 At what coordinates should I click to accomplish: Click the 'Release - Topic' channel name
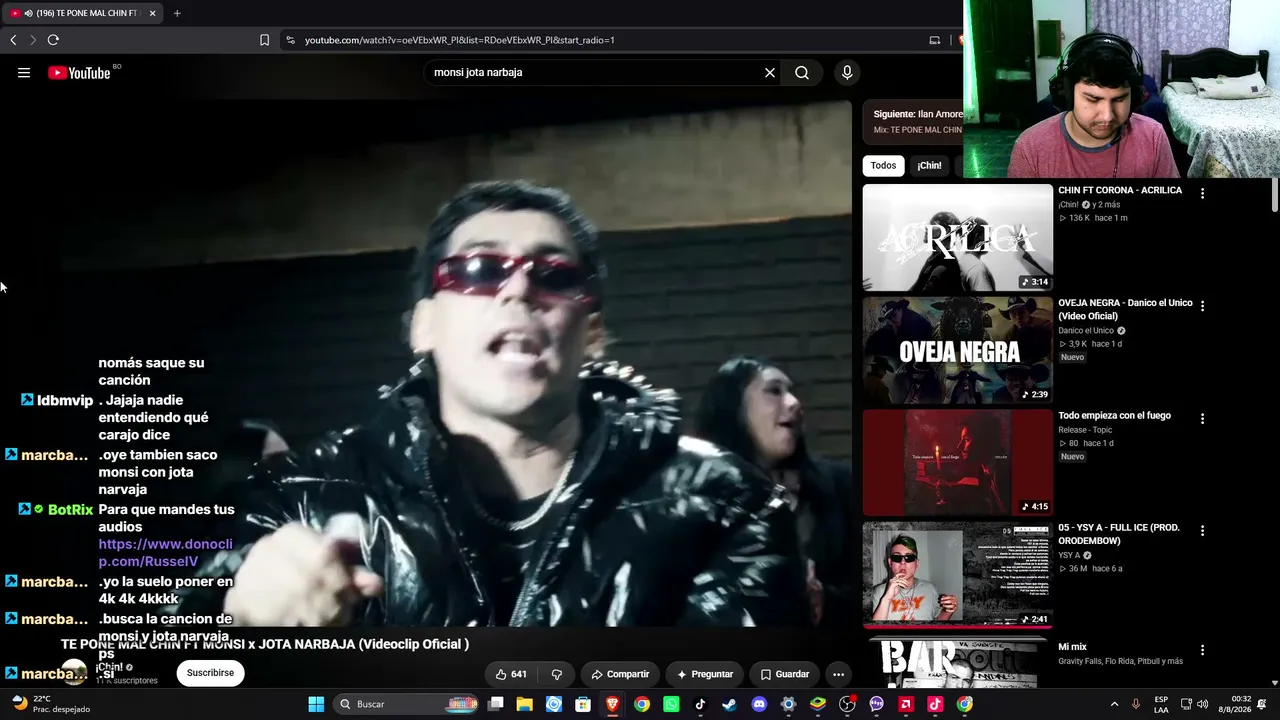(1085, 430)
